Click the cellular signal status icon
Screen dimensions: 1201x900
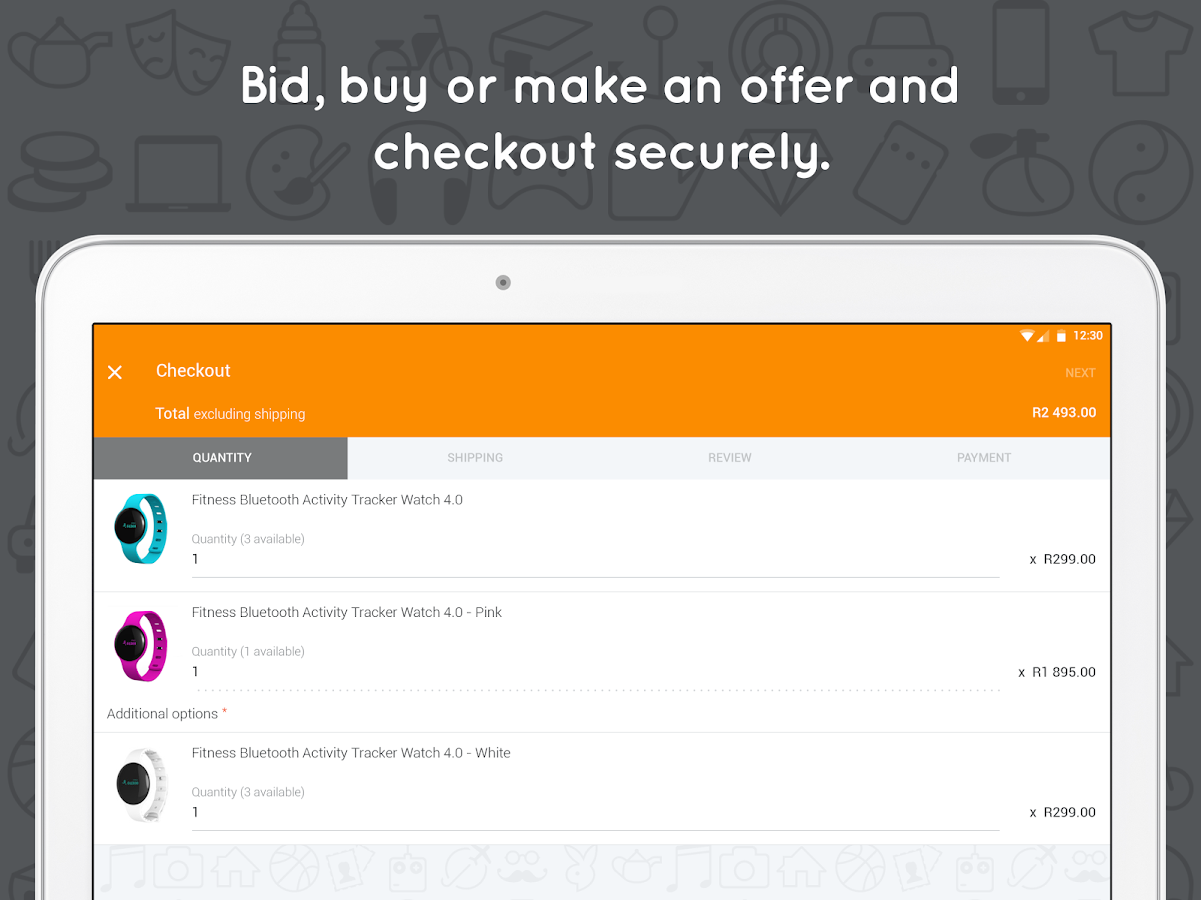tap(1043, 336)
